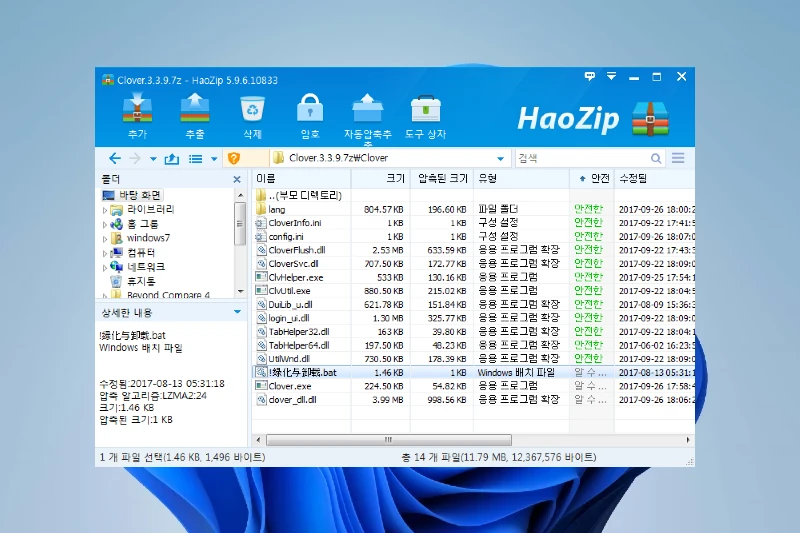Screen dimensions: 800x533
Task: Click the 추출 (Extract) toolbar icon
Action: click(194, 108)
